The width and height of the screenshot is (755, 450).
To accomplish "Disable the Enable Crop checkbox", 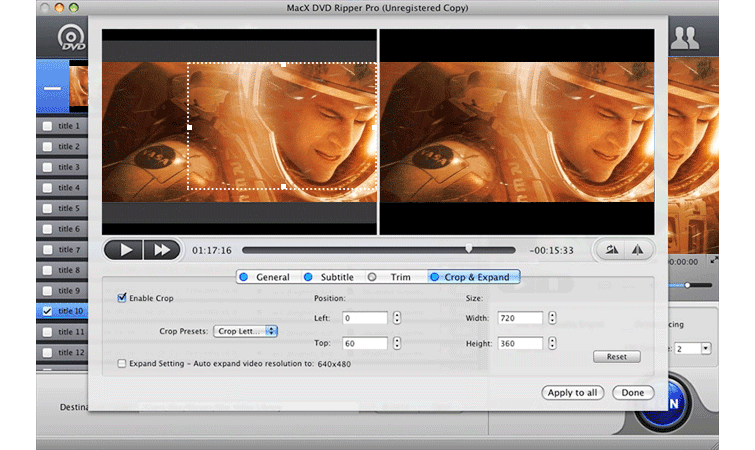I will 122,298.
